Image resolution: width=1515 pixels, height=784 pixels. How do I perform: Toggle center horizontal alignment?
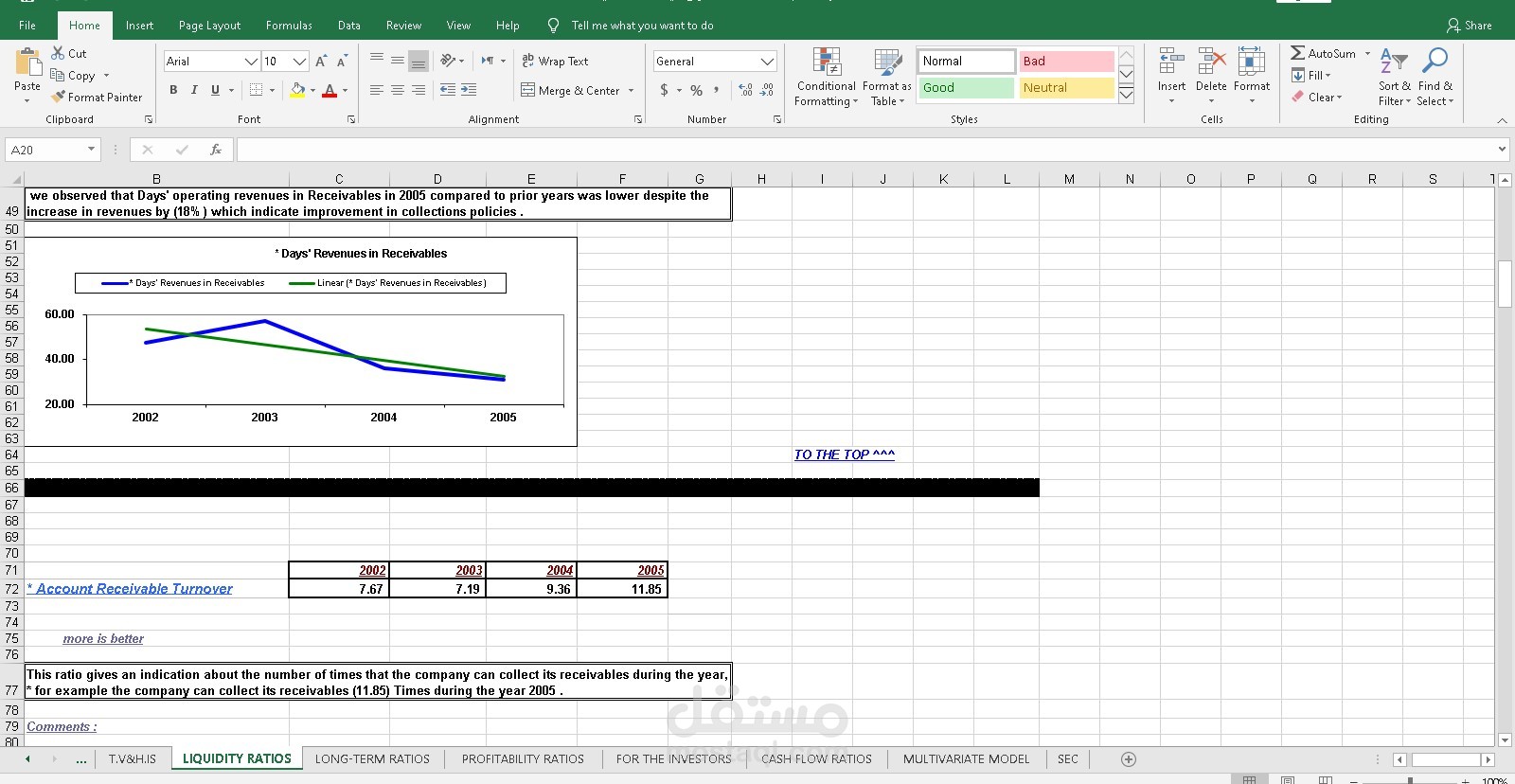pos(398,90)
